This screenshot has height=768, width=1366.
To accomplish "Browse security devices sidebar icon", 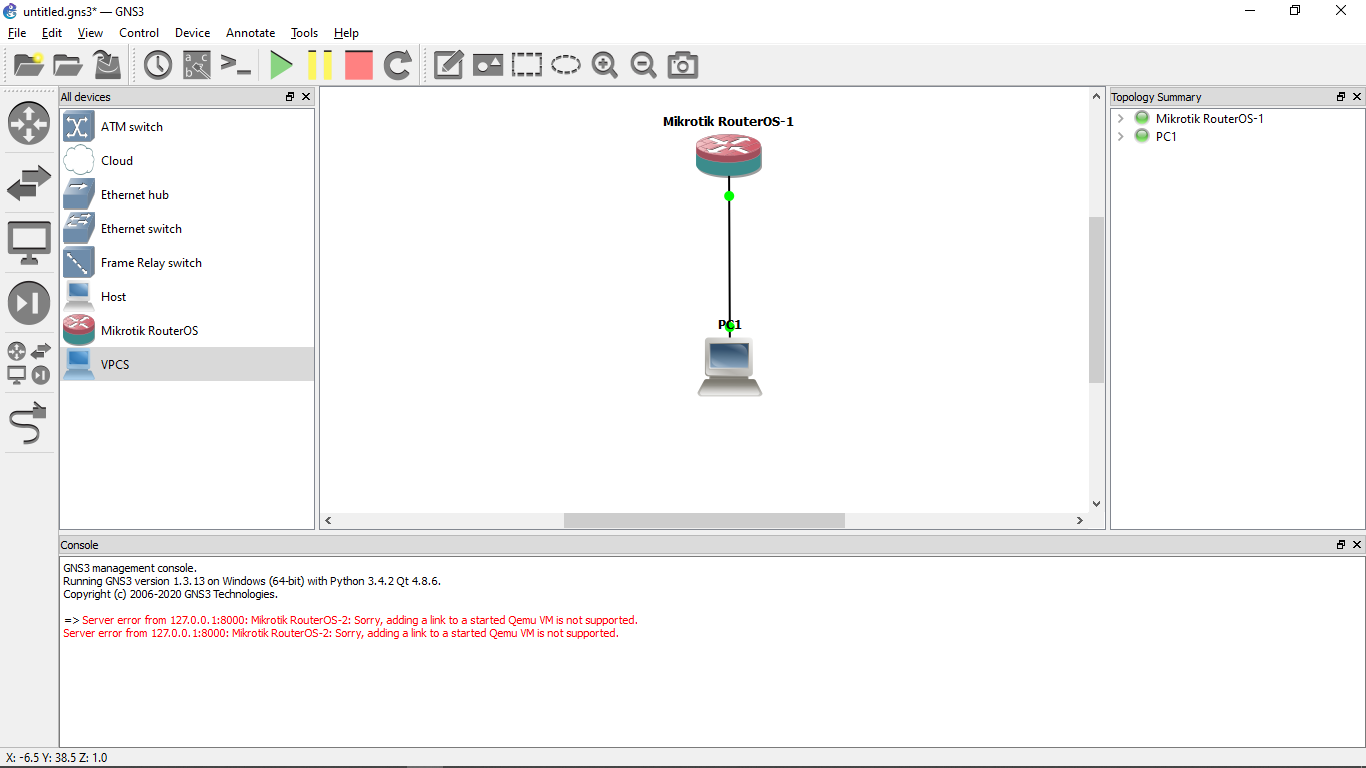I will 29,303.
